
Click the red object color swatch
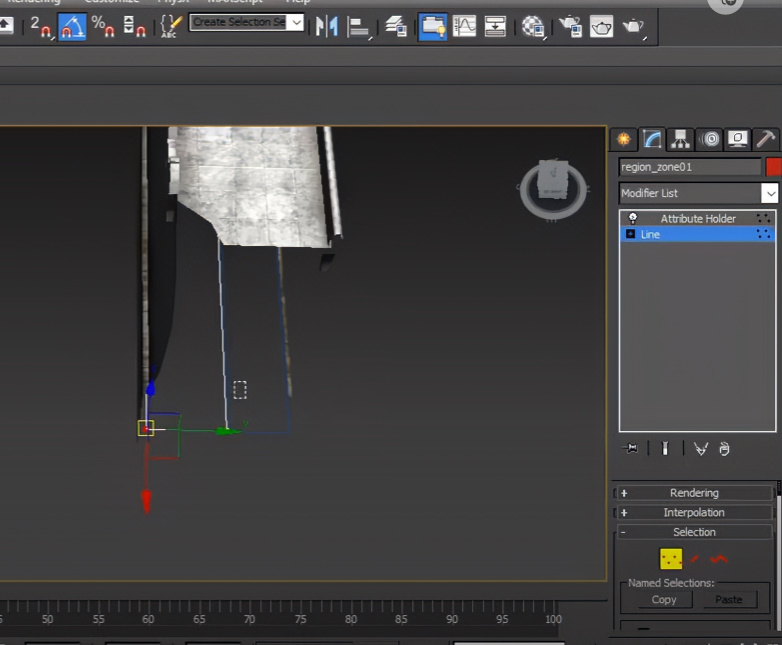click(x=774, y=167)
